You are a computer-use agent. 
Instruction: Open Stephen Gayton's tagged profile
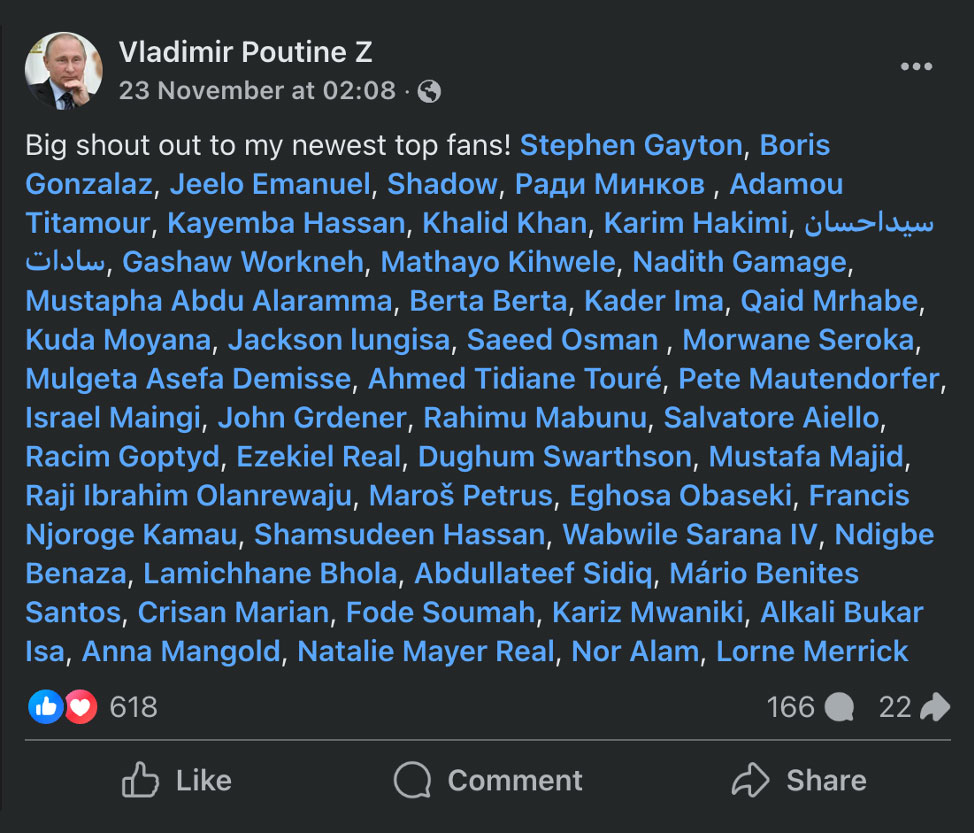[x=631, y=145]
